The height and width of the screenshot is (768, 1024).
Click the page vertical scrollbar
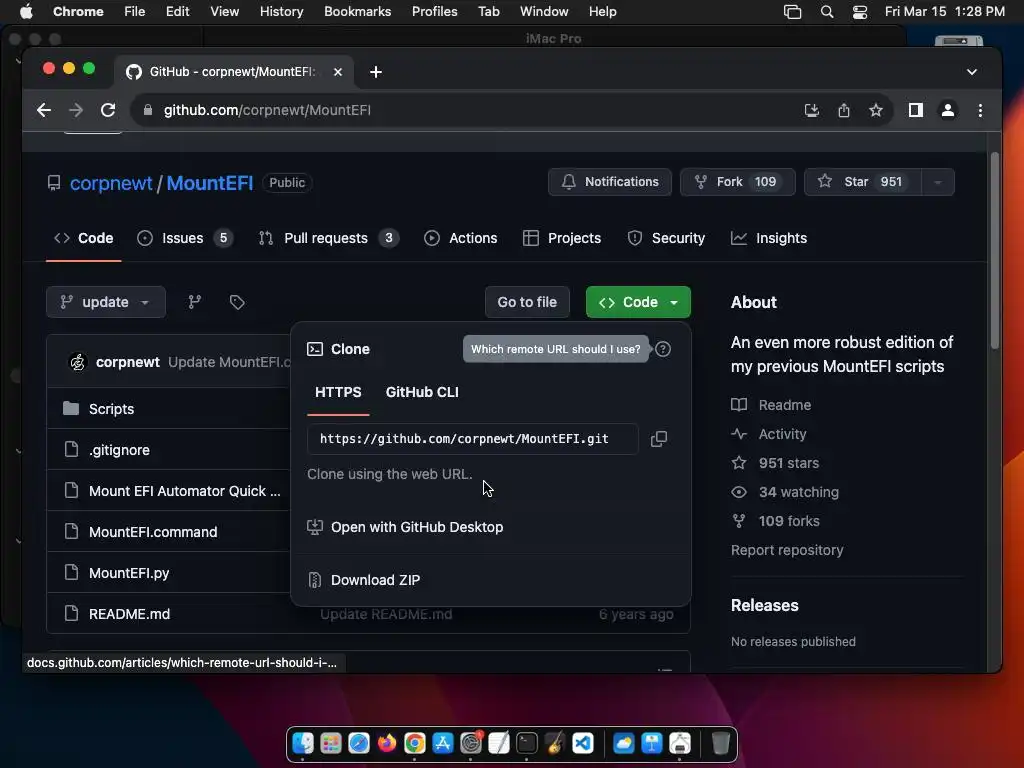tap(995, 251)
